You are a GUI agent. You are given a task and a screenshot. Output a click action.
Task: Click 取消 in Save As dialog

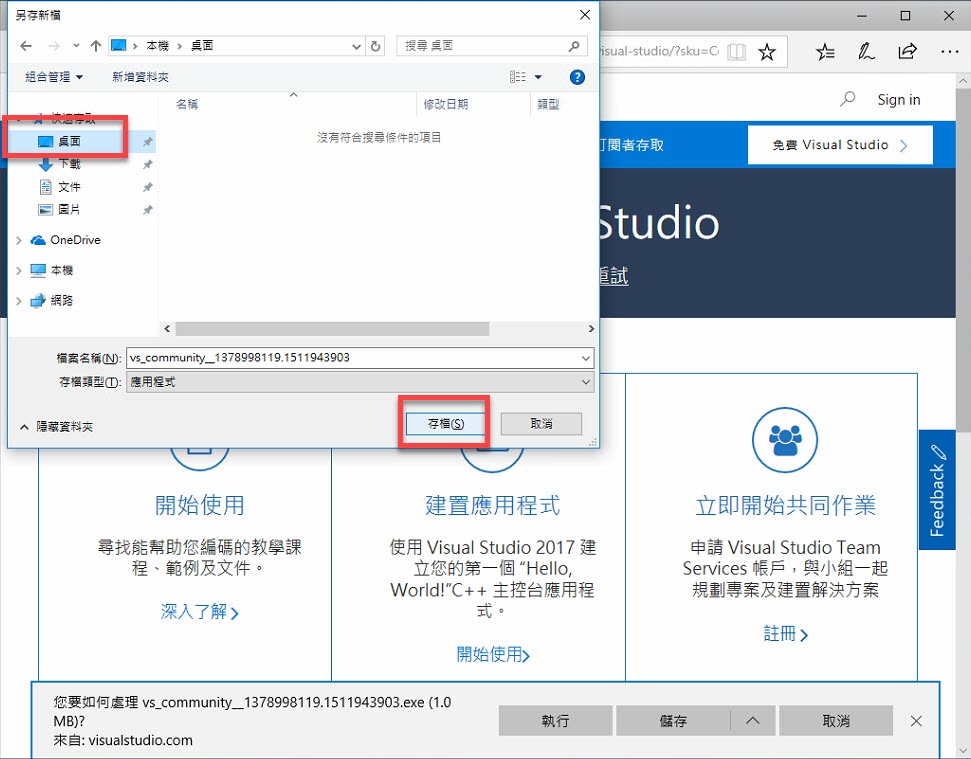point(541,424)
